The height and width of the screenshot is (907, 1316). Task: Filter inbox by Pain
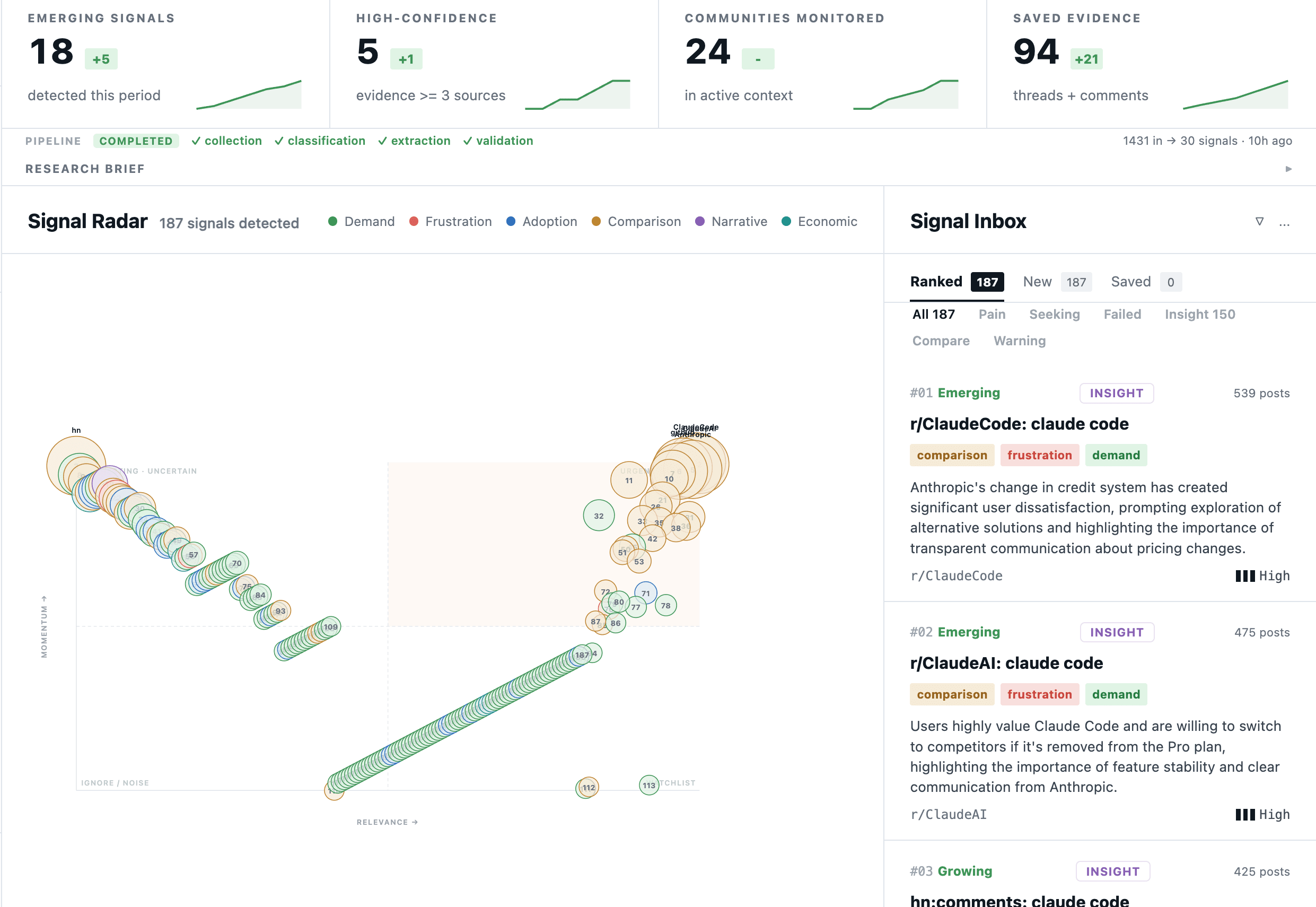pyautogui.click(x=992, y=314)
